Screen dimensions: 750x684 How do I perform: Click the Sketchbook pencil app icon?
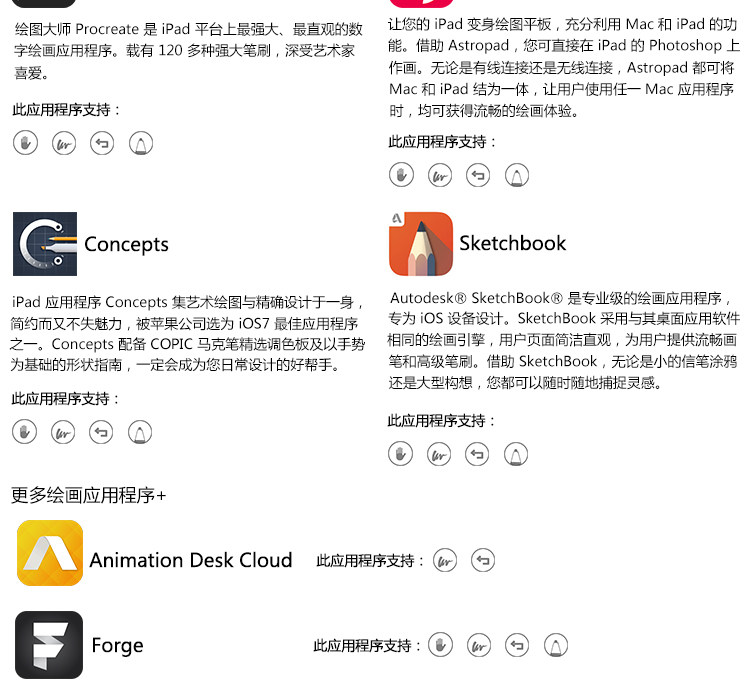(421, 244)
